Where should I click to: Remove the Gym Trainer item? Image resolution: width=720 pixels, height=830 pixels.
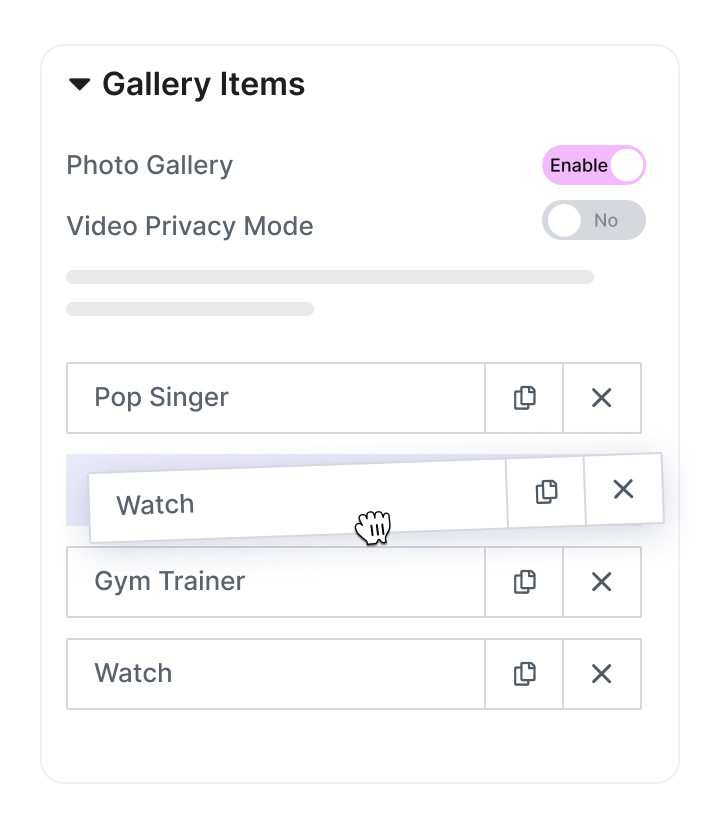[x=601, y=582]
